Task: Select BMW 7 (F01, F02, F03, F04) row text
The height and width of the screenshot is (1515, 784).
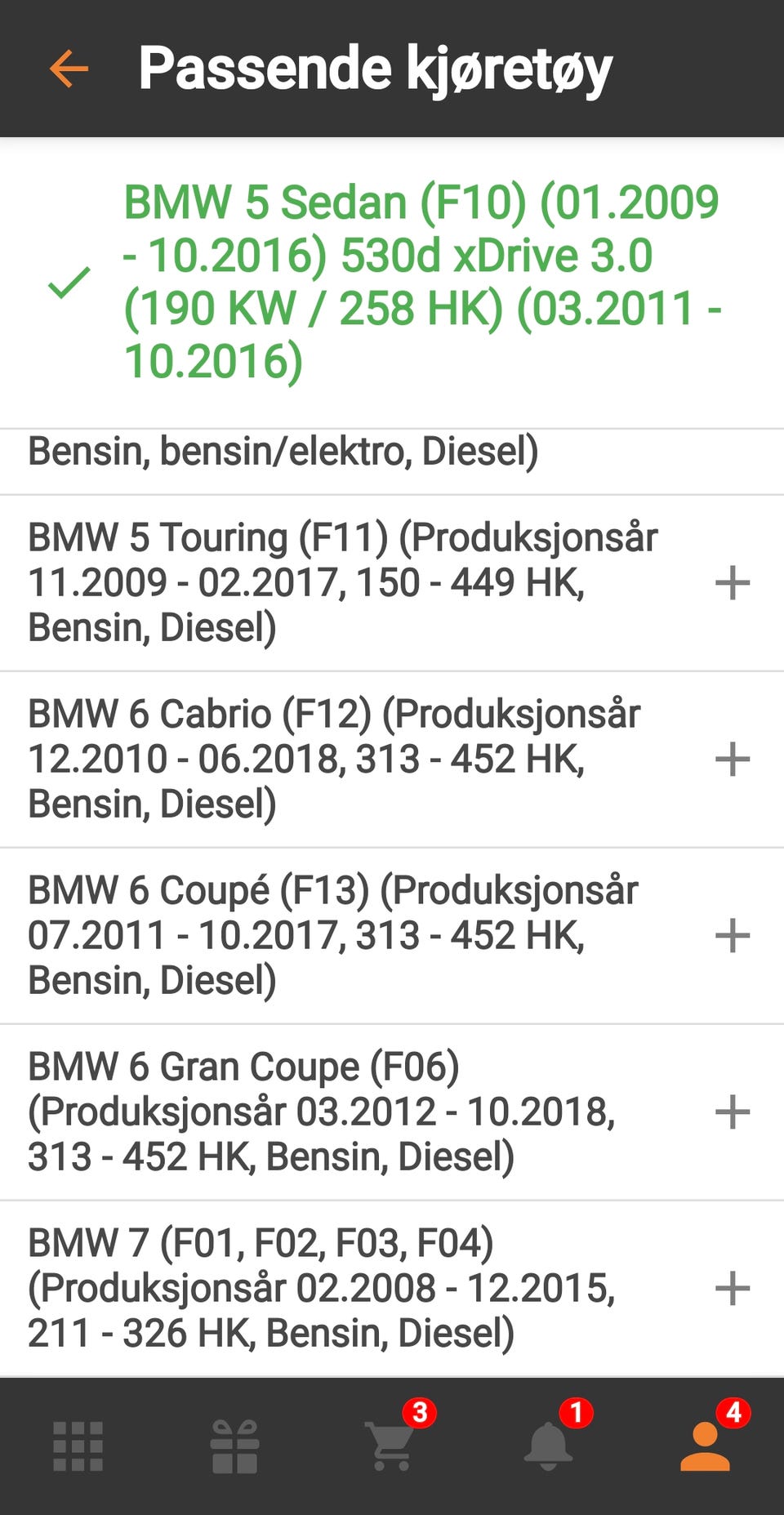Action: pos(322,1289)
